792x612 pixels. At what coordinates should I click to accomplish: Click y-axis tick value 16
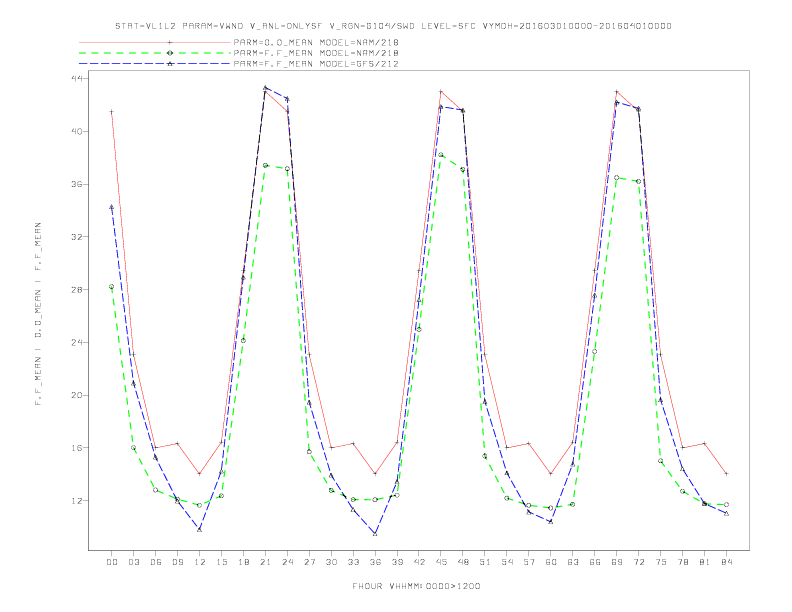coord(78,448)
